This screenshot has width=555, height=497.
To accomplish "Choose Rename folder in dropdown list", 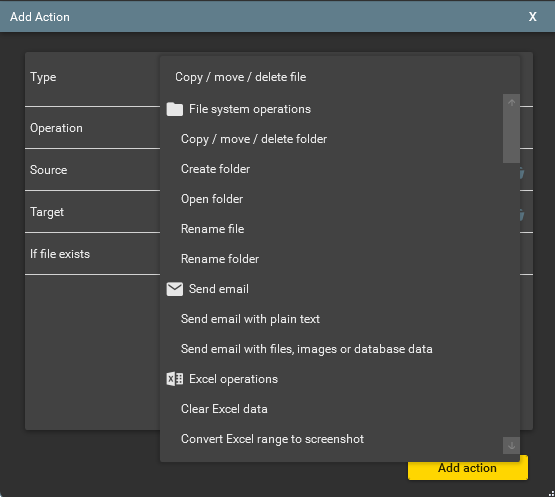I will [x=220, y=259].
